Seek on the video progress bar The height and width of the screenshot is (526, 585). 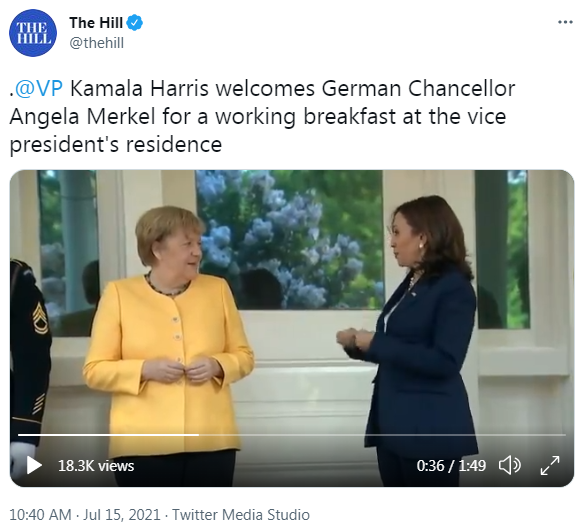click(x=292, y=435)
